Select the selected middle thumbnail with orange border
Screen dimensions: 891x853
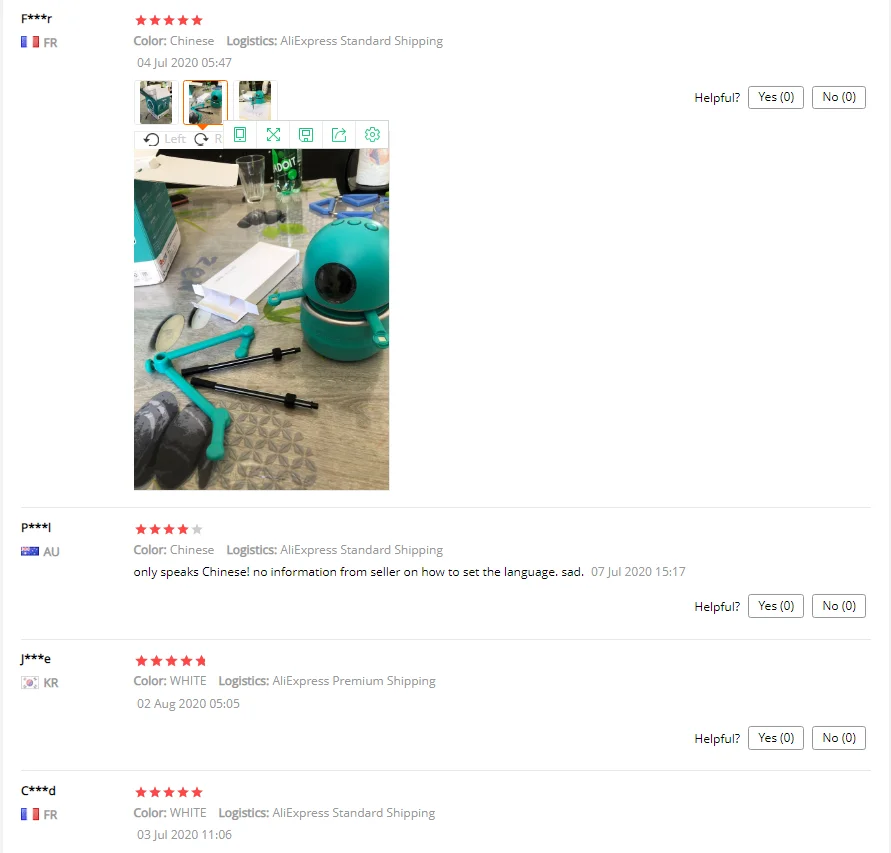pyautogui.click(x=205, y=102)
